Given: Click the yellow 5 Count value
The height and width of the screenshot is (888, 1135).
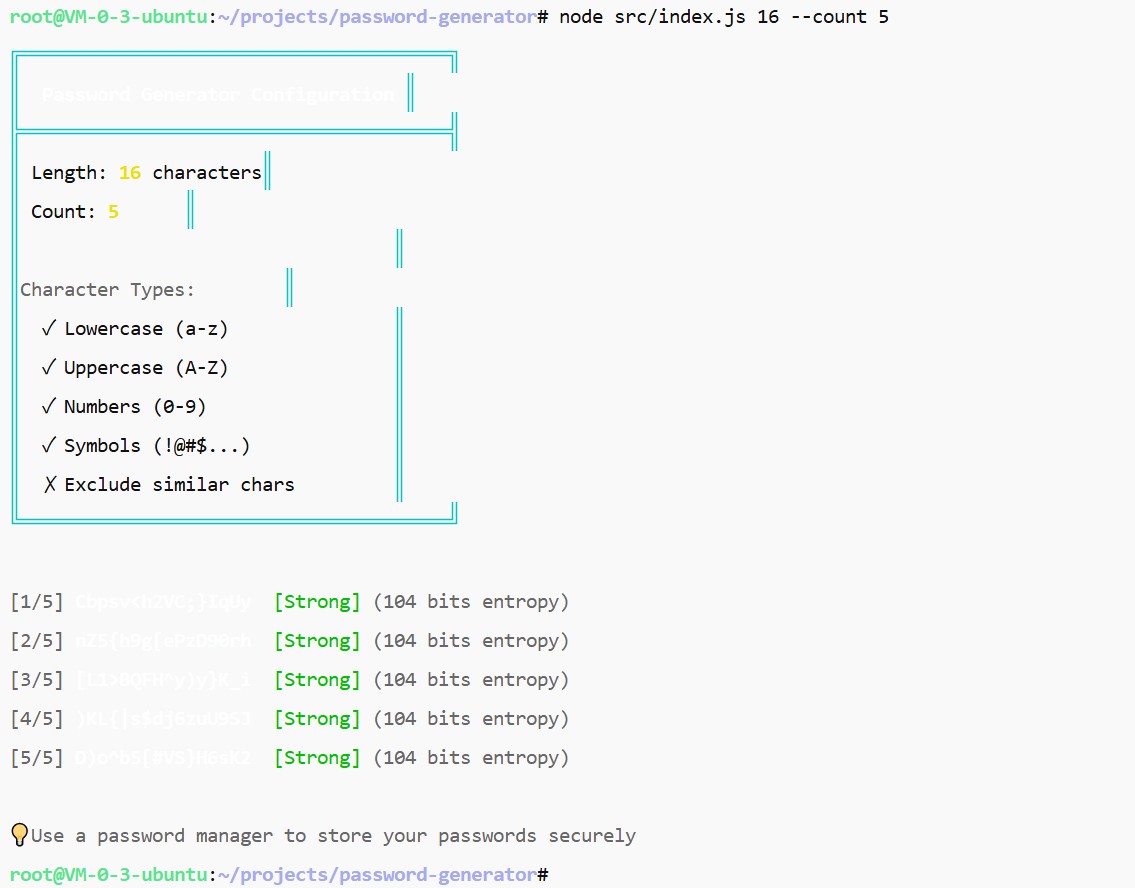Looking at the screenshot, I should tap(113, 212).
